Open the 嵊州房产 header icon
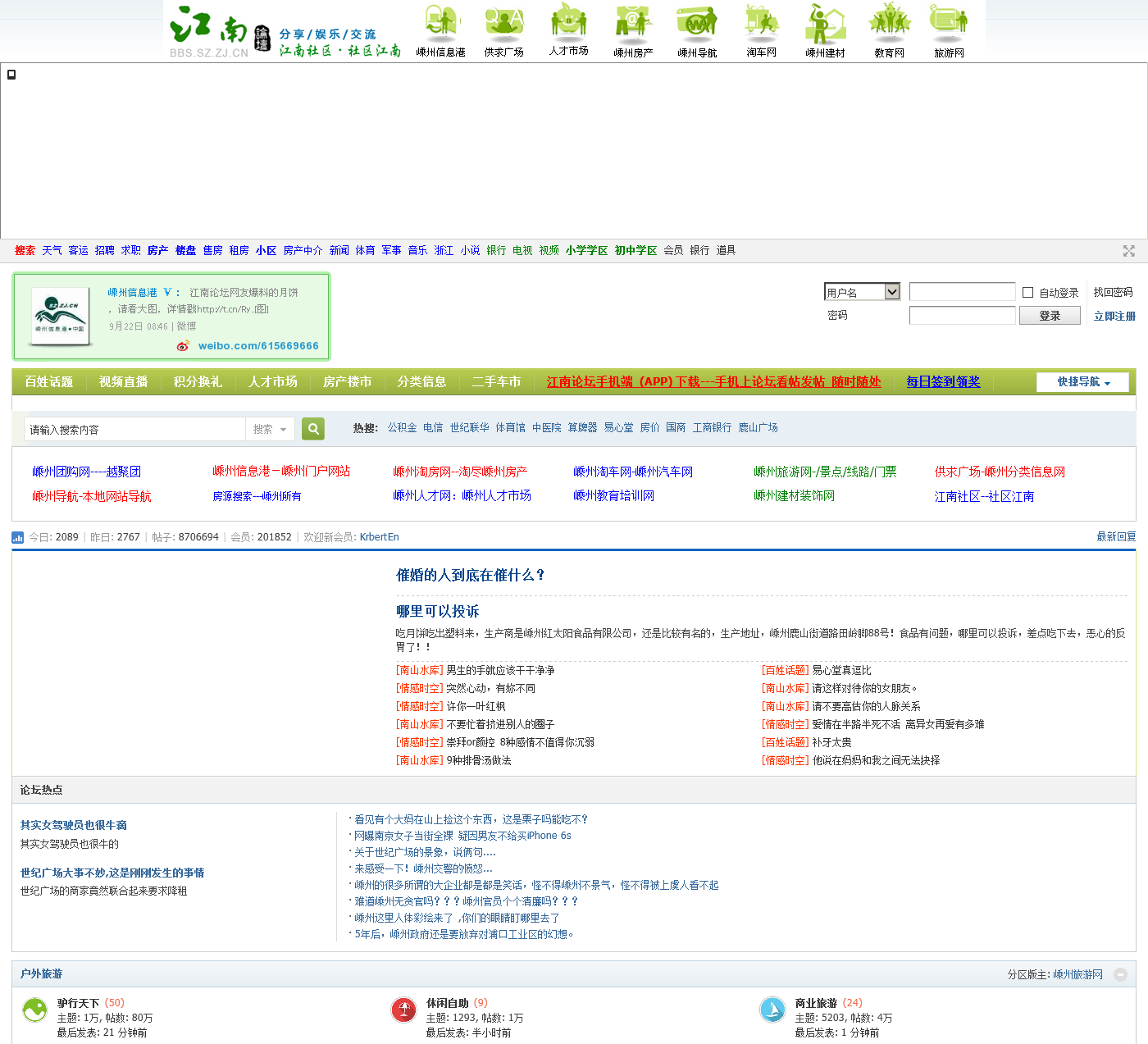The image size is (1148, 1044). (x=633, y=30)
